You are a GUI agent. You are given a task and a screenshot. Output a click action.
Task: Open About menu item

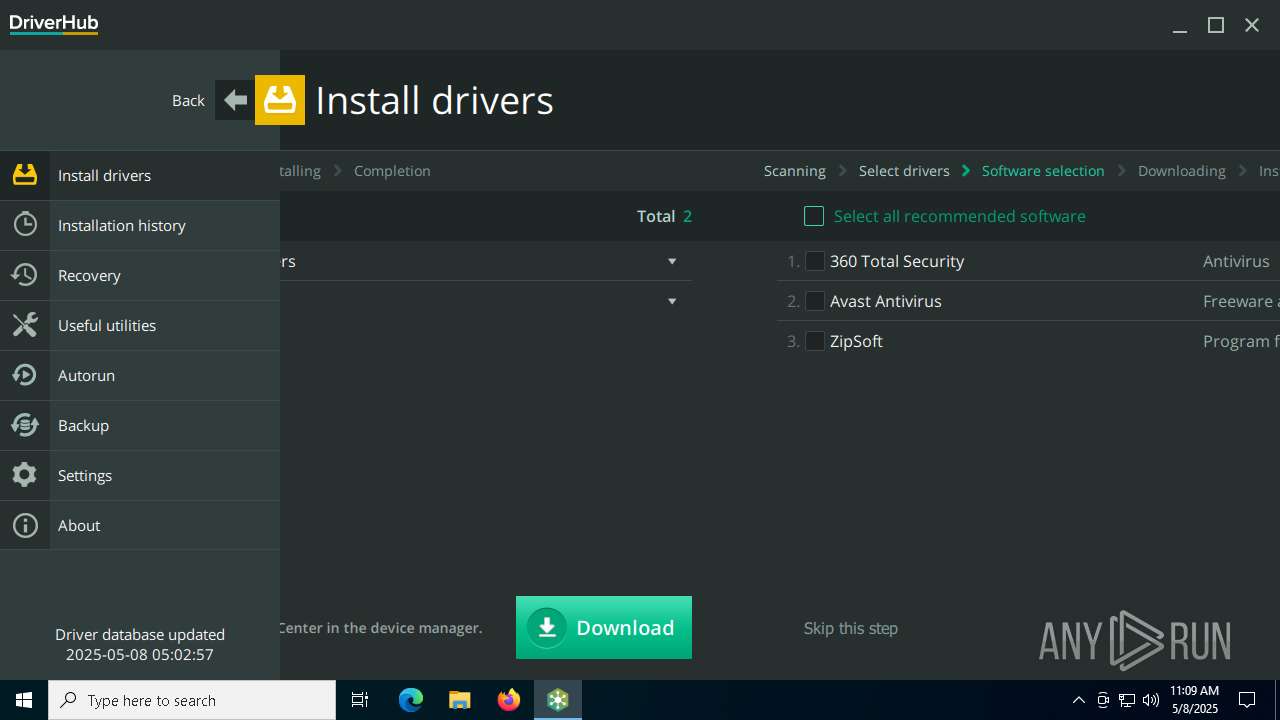[x=140, y=525]
